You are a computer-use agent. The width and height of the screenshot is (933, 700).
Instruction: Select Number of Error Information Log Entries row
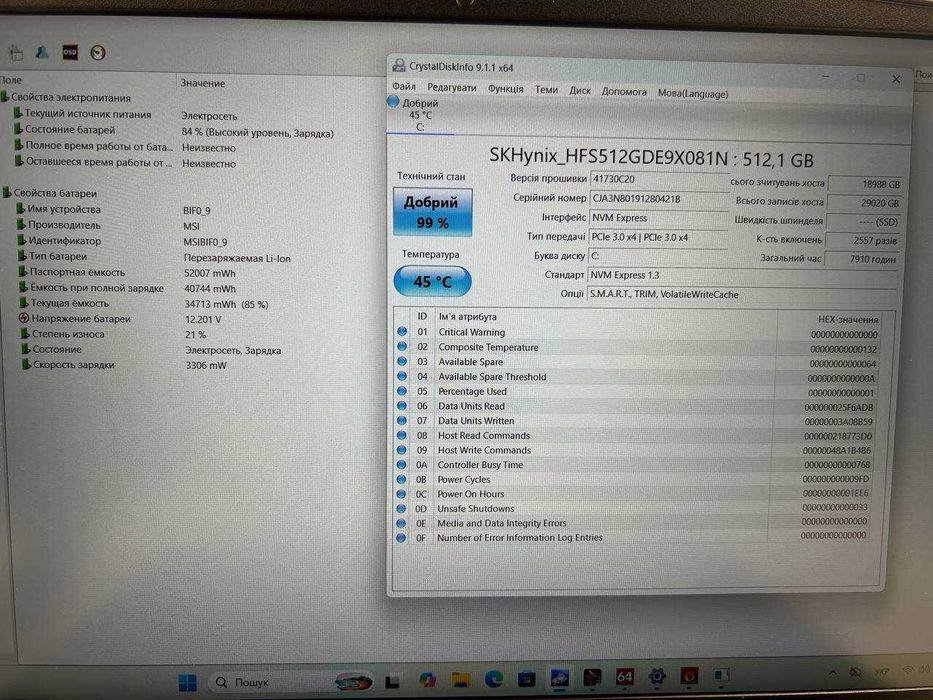click(631, 538)
